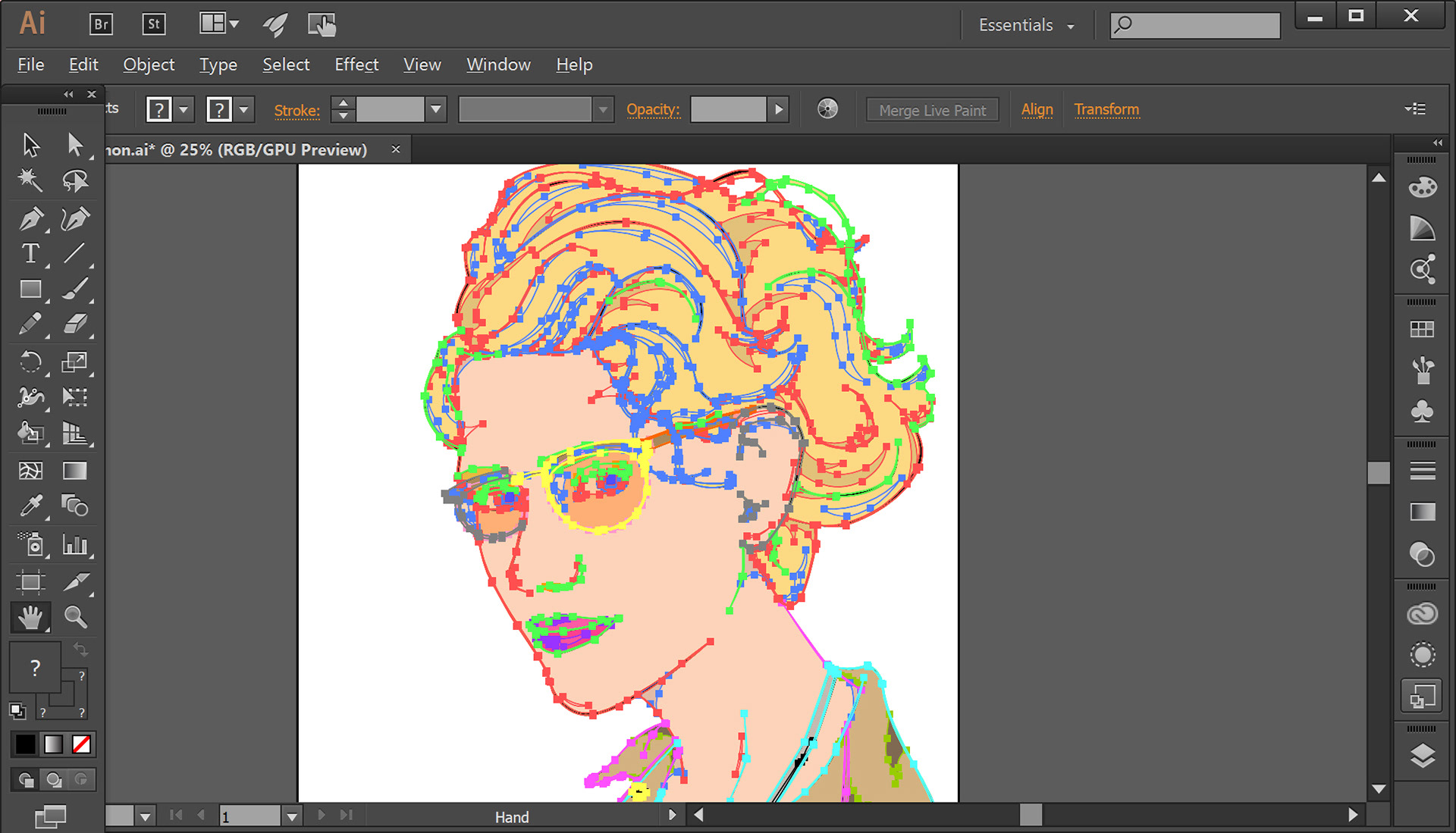Activate the Symbol Sprayer tool
The height and width of the screenshot is (833, 1456).
[x=31, y=544]
